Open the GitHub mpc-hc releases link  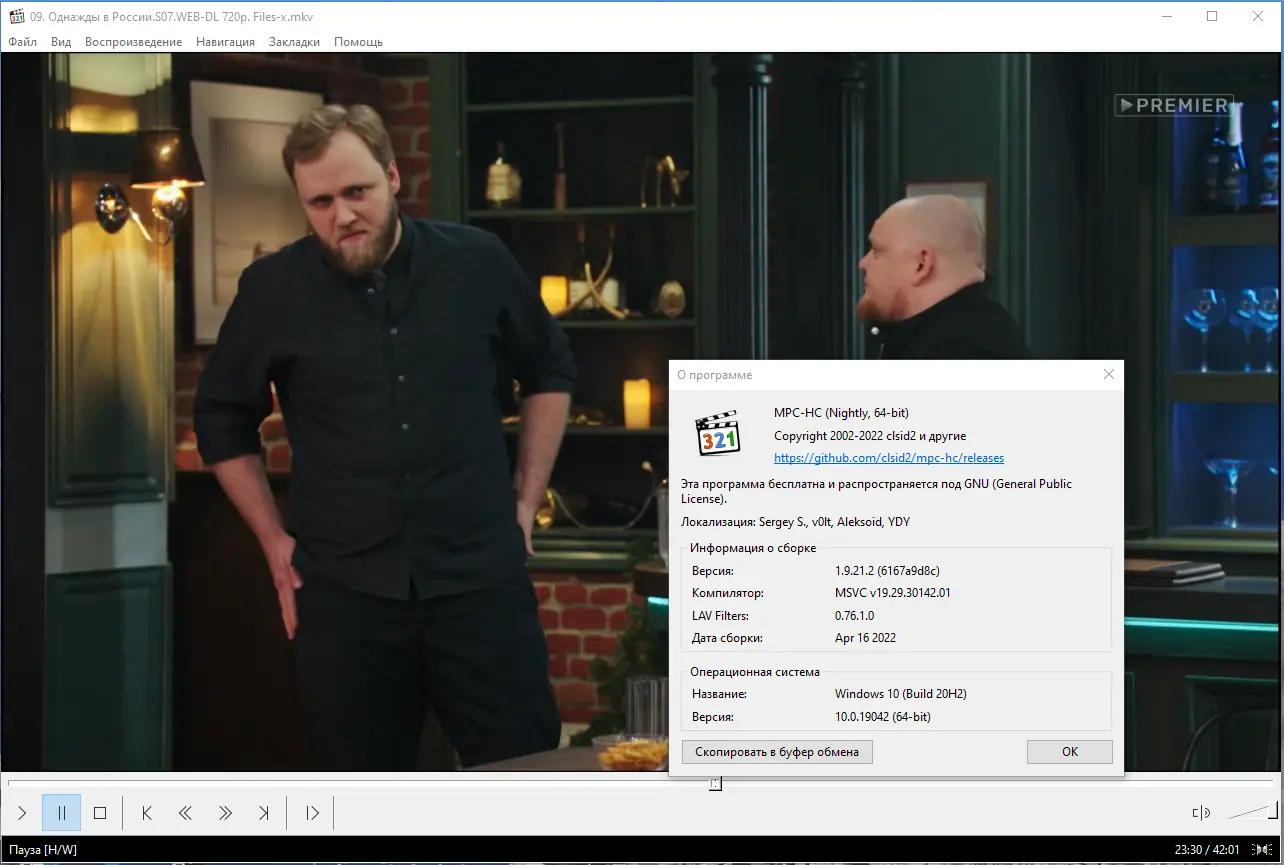pyautogui.click(x=889, y=458)
